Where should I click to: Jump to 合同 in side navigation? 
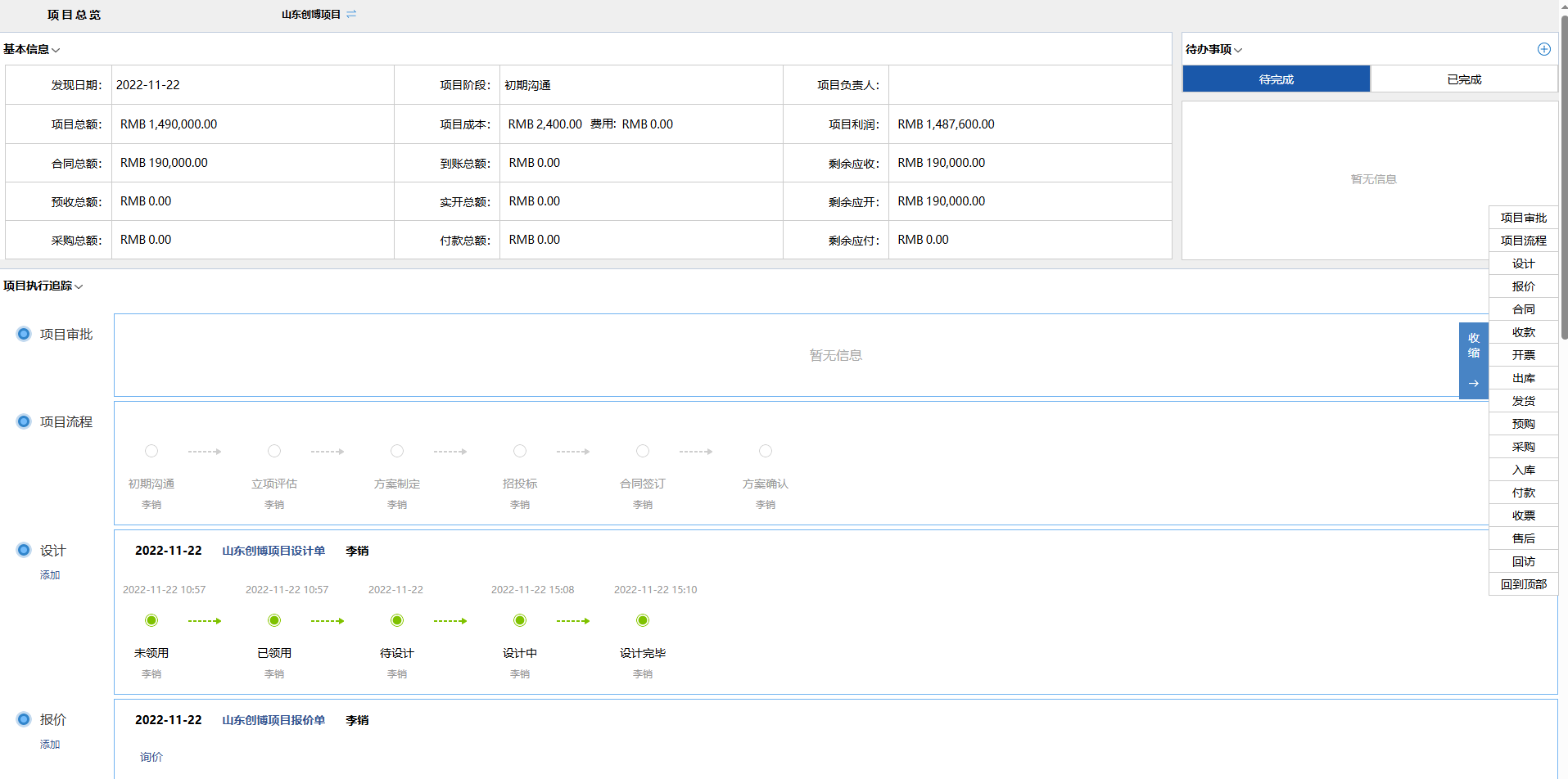(1523, 309)
